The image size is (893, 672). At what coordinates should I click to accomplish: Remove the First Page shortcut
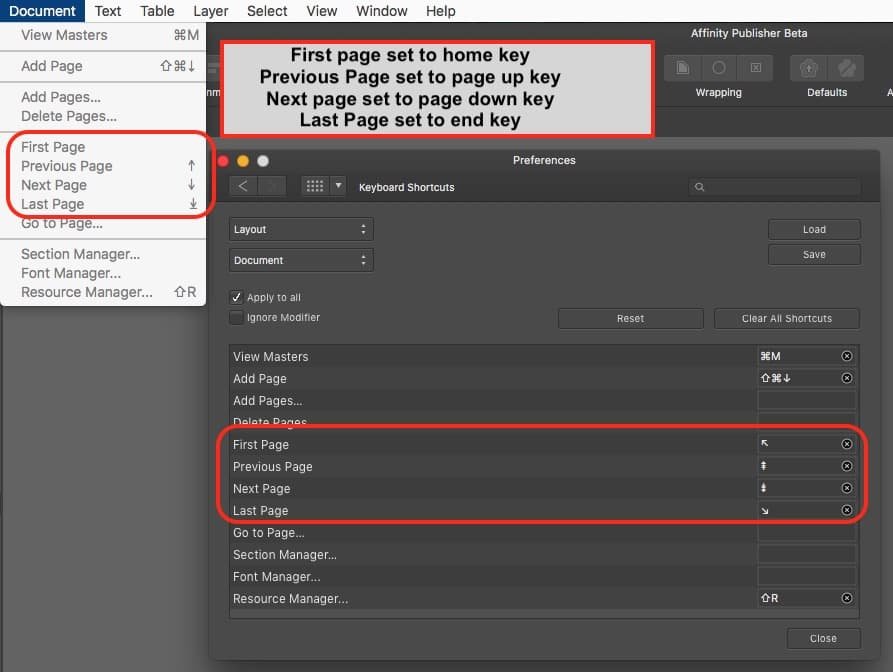coord(847,444)
